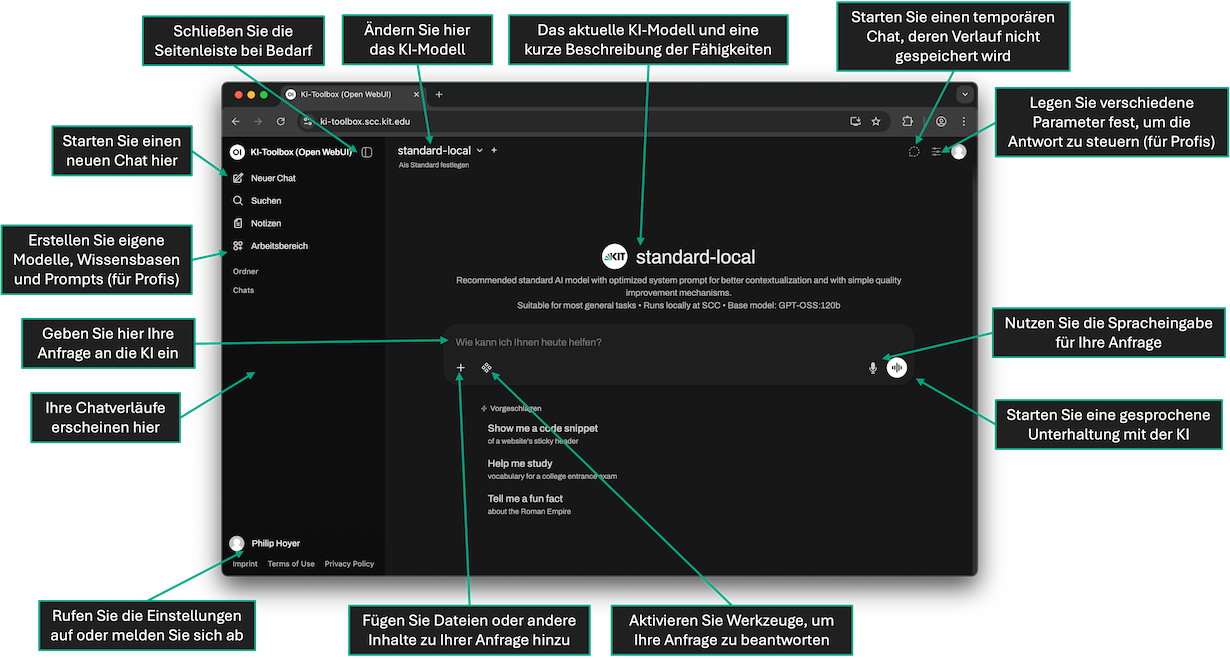Add files with the plus icon in prompt box
Viewport: 1230px width, 660px height.
460,368
